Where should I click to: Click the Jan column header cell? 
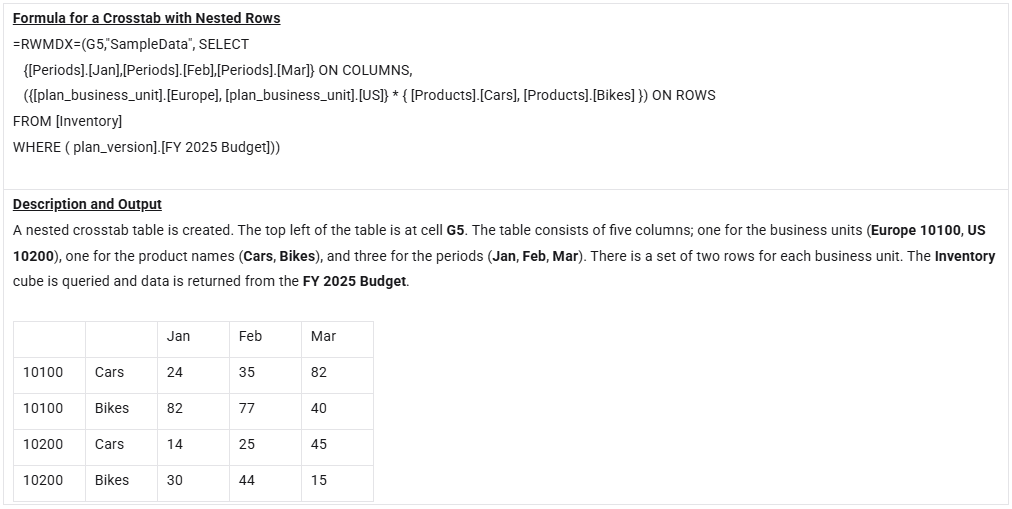178,336
